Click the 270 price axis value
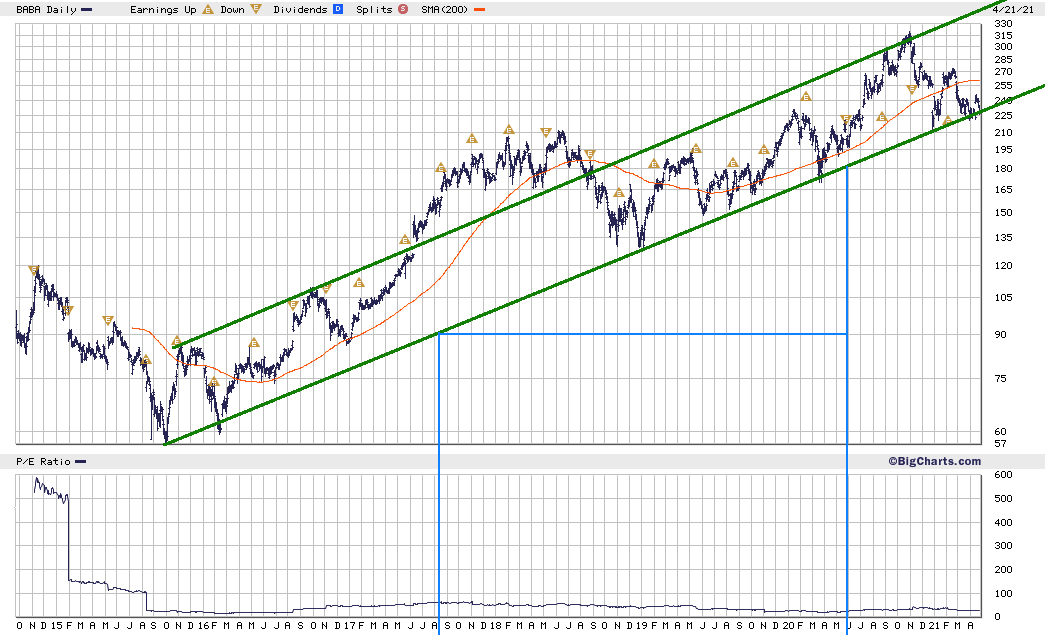Image resolution: width=1045 pixels, height=635 pixels. [x=1003, y=71]
